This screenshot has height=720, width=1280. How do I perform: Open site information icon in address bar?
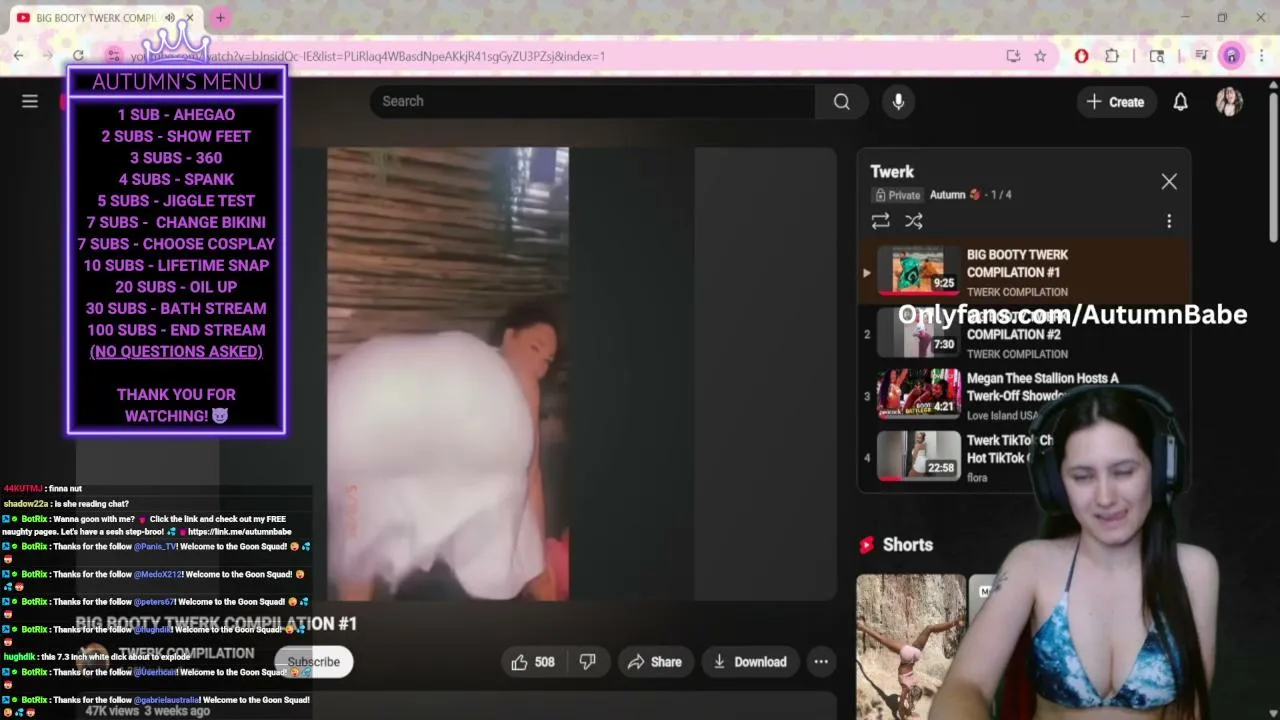coord(113,56)
